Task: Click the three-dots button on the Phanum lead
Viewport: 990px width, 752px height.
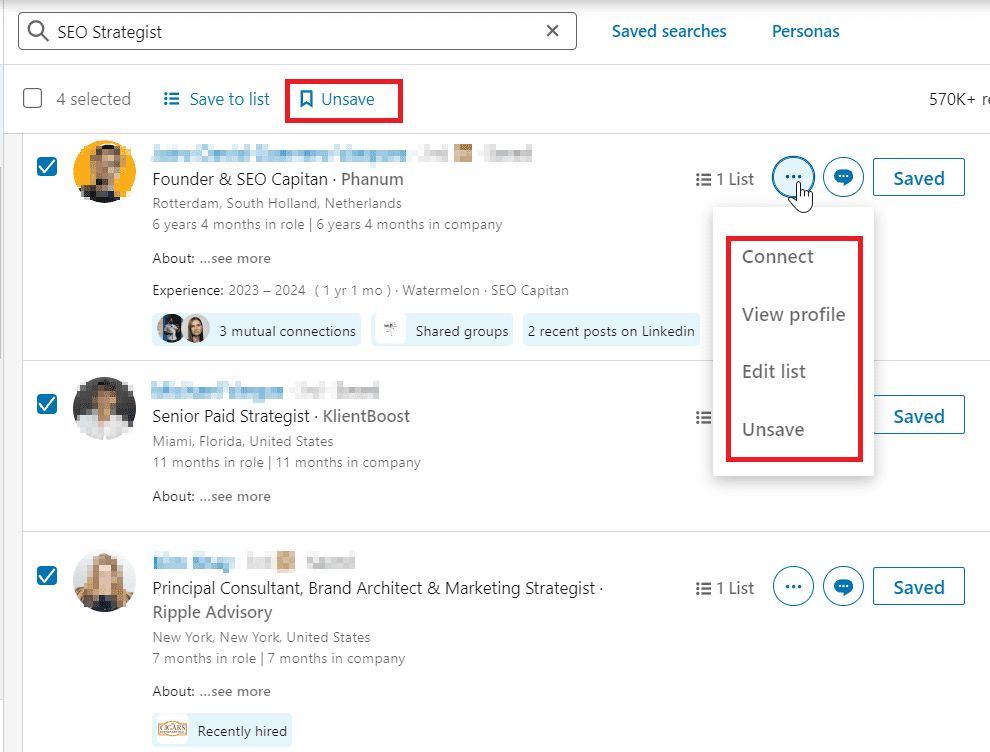Action: click(793, 178)
